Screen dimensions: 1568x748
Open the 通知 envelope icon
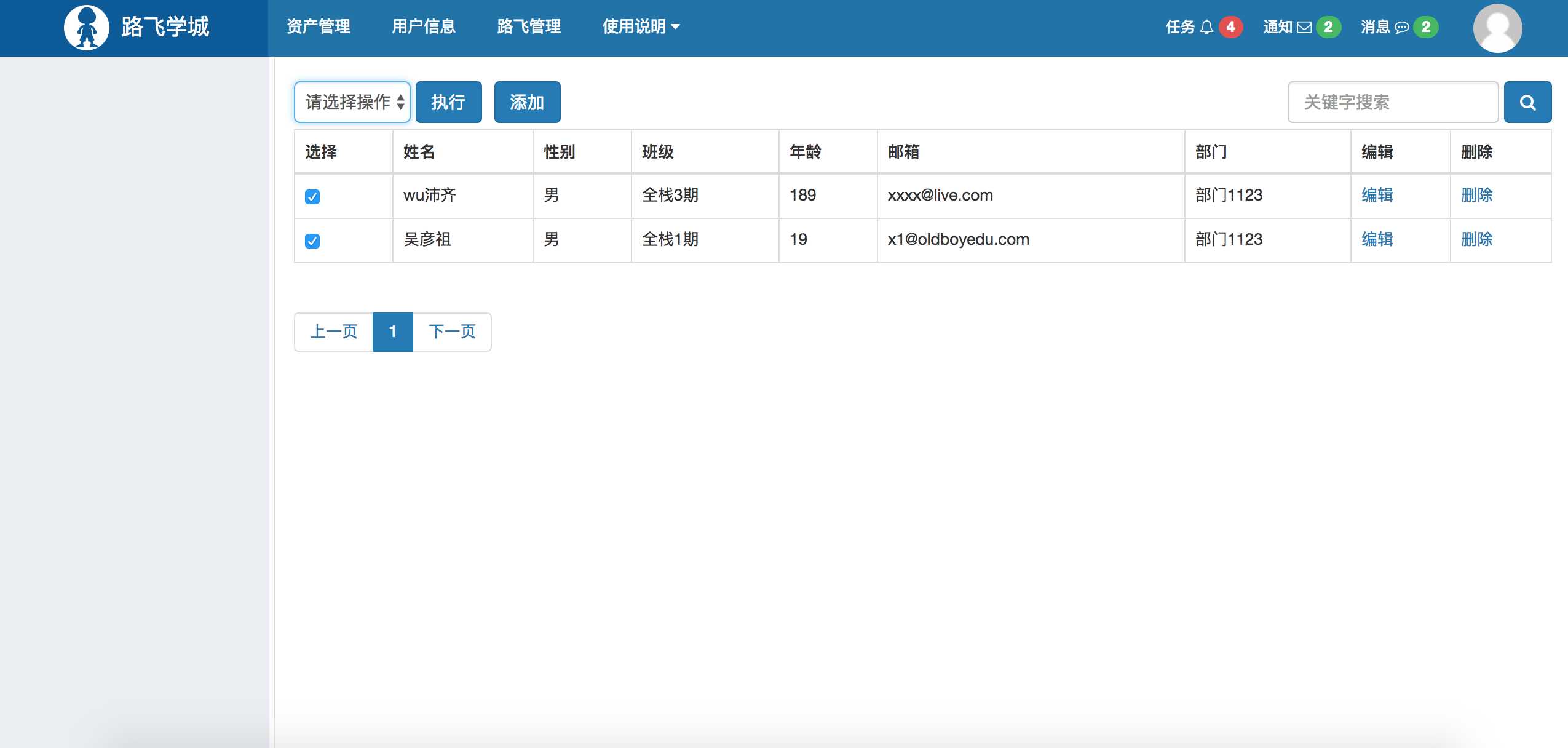(x=1304, y=27)
